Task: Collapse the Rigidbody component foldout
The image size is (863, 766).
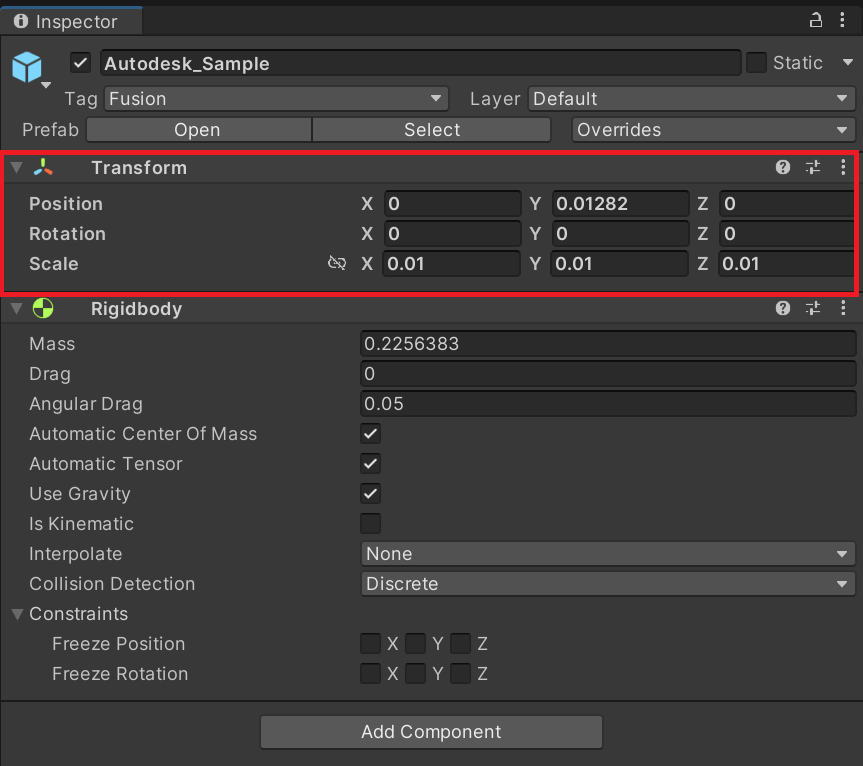Action: [x=17, y=308]
